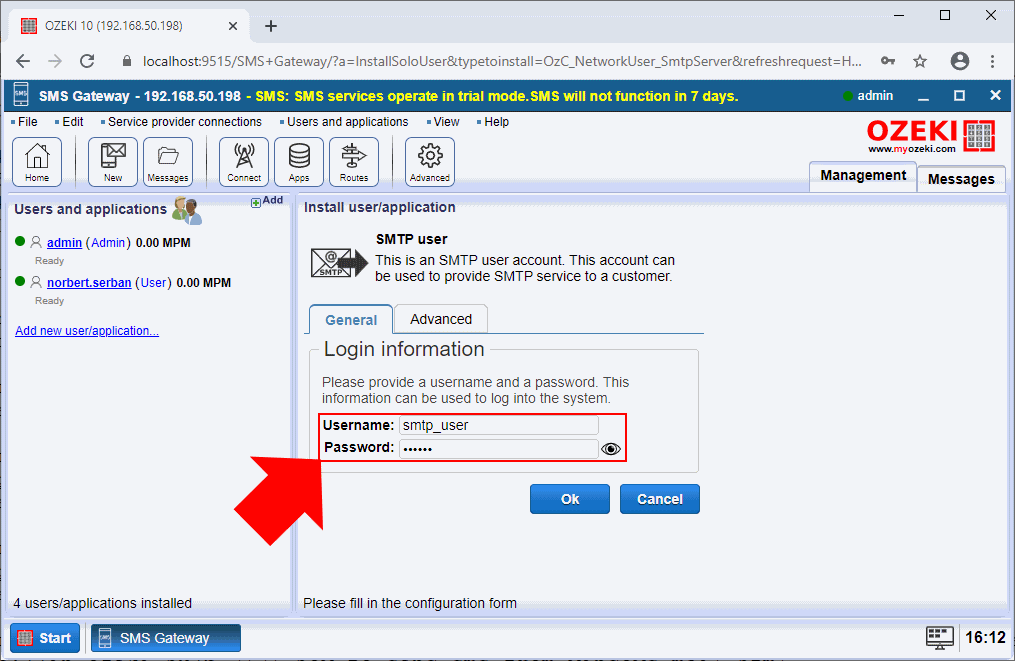The image size is (1015, 661).
Task: Open the Routes signpost toolbar icon
Action: click(354, 162)
